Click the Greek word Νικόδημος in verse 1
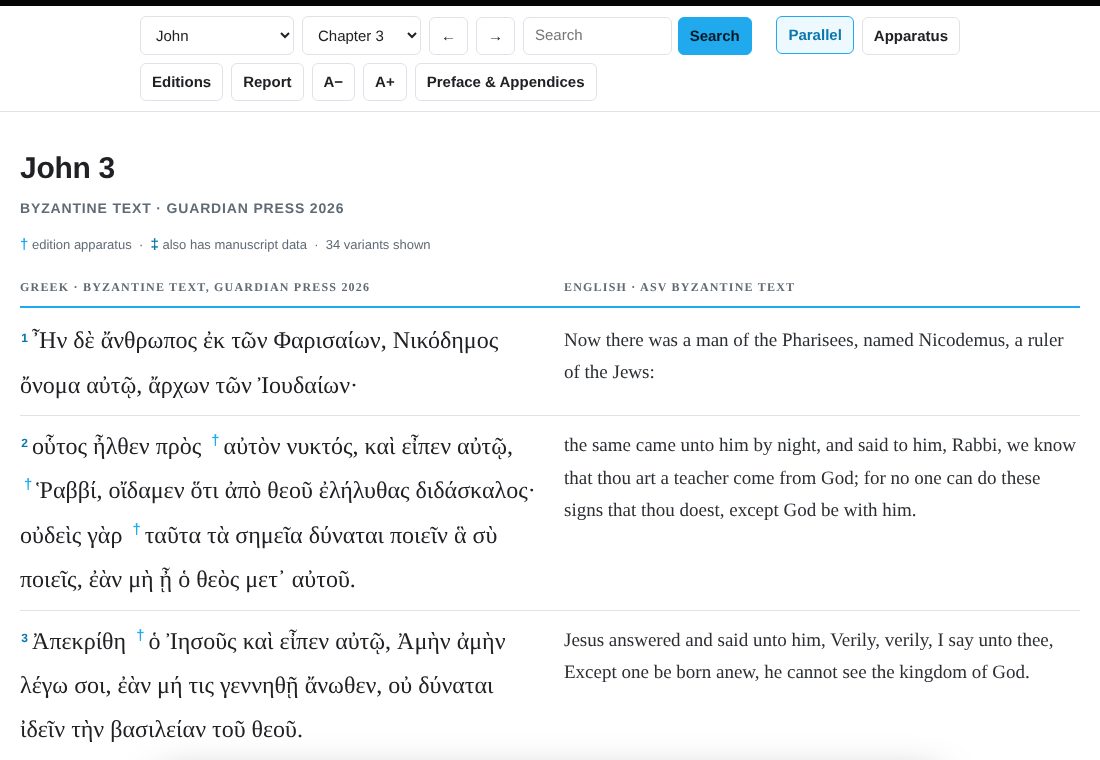Screen dimensions: 1100x760 (445, 341)
